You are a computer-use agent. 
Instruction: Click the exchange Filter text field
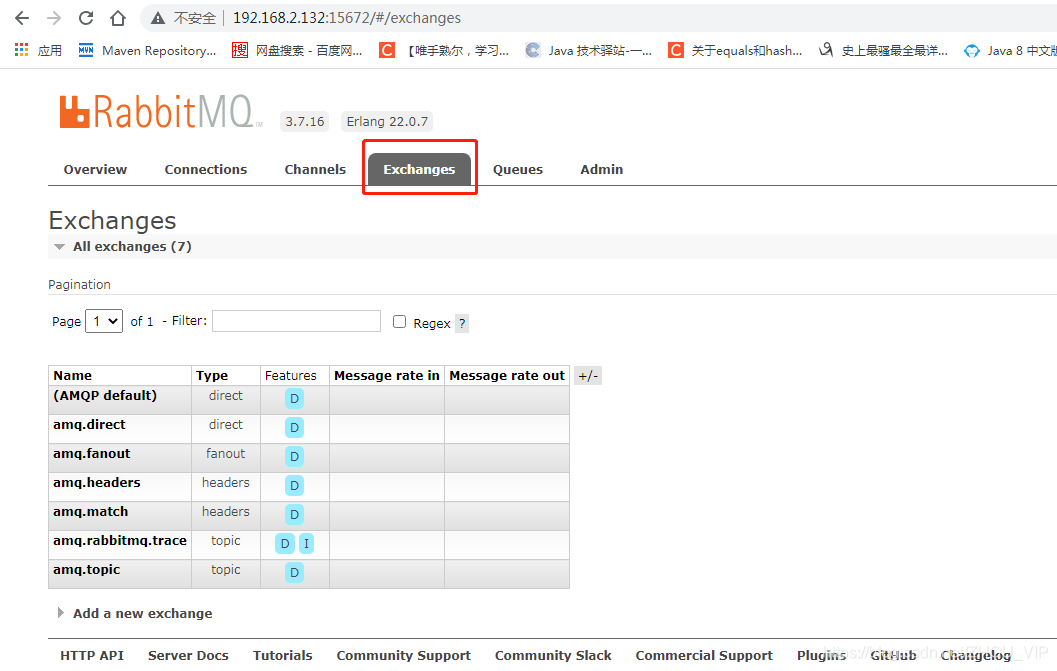click(x=297, y=321)
